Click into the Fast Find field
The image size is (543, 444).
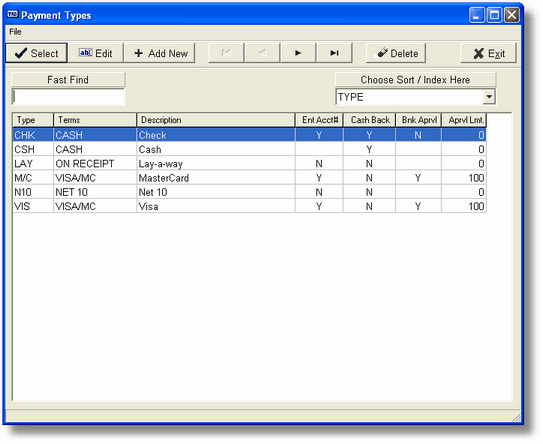pyautogui.click(x=68, y=97)
